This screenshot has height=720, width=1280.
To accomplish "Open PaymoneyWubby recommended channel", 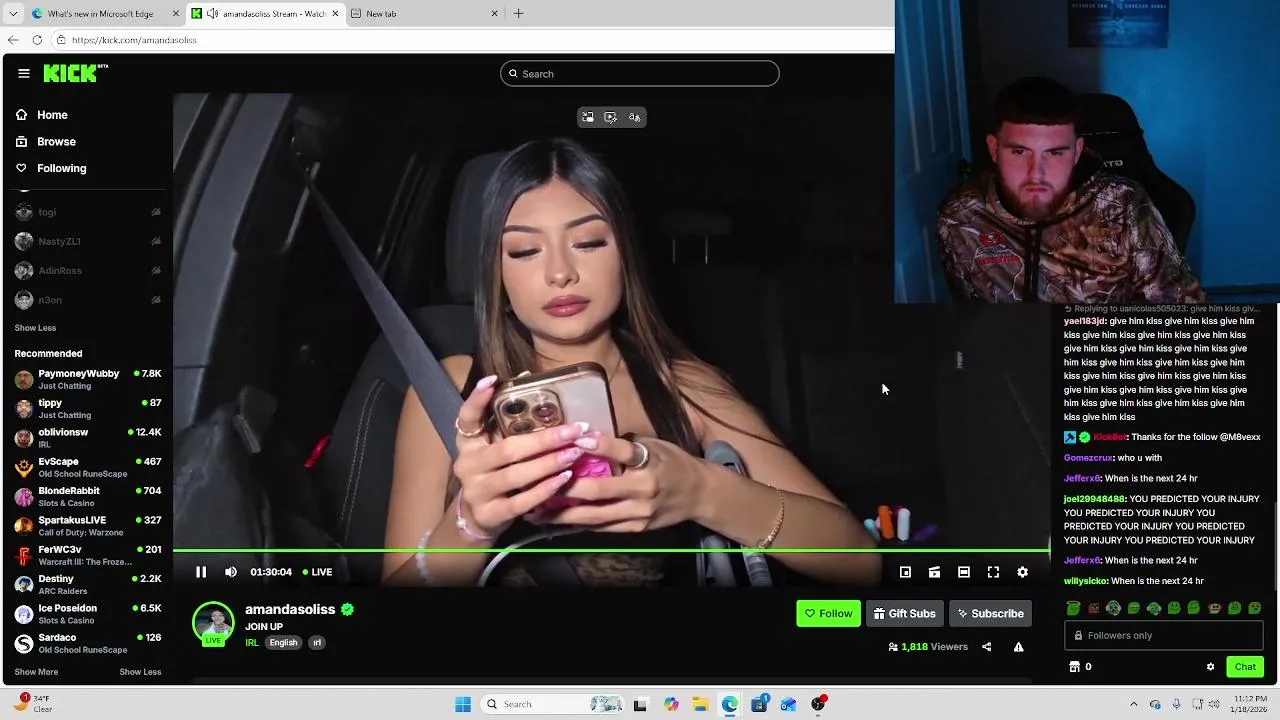I will (88, 380).
